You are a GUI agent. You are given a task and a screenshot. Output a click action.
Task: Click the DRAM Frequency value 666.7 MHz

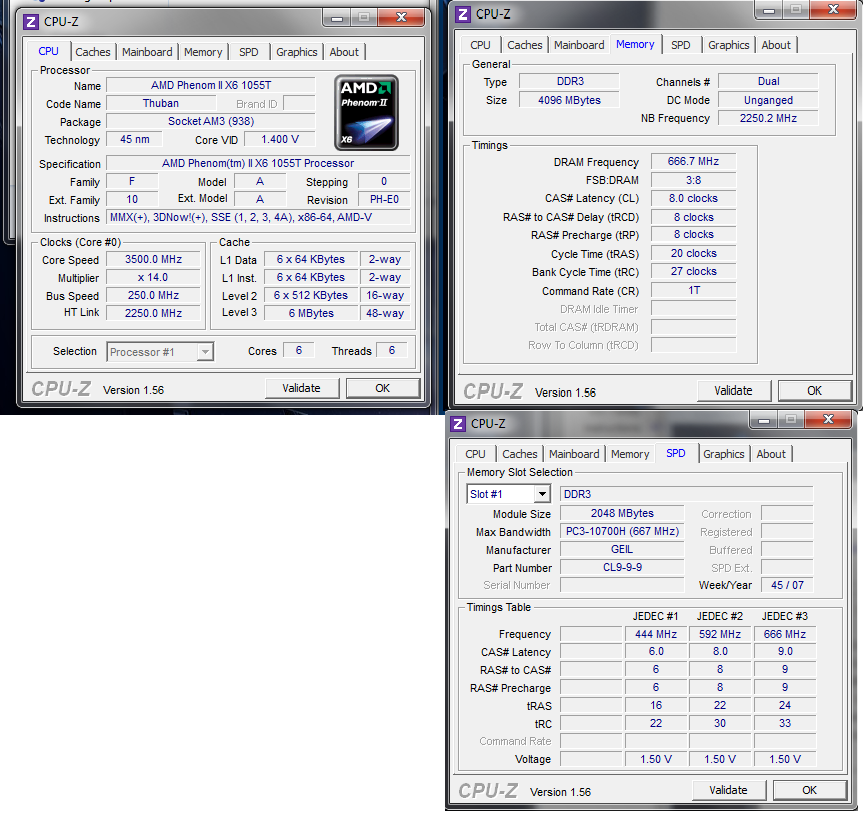pos(693,161)
